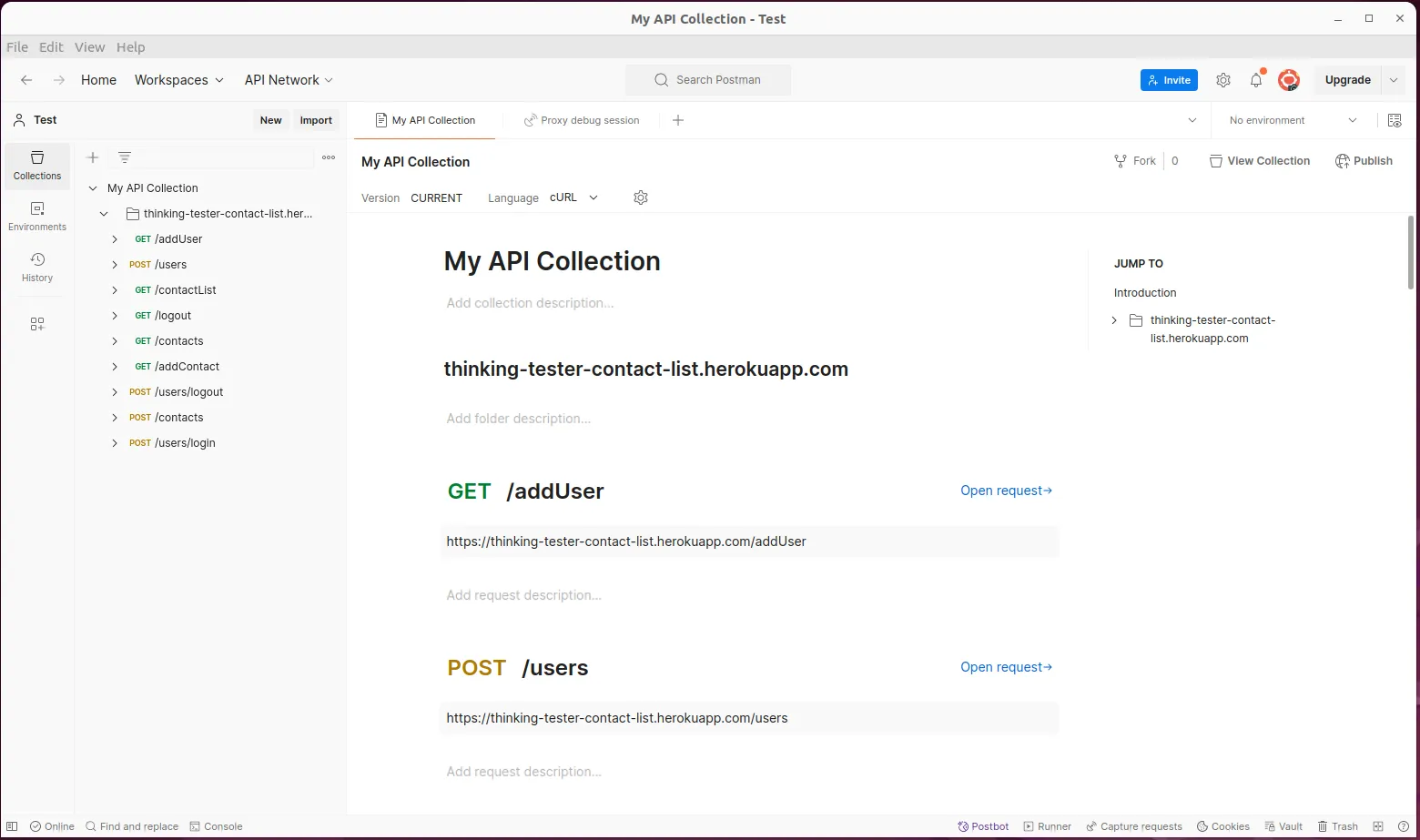Open the Console from the status bar
Image resolution: width=1420 pixels, height=840 pixels.
tap(216, 826)
